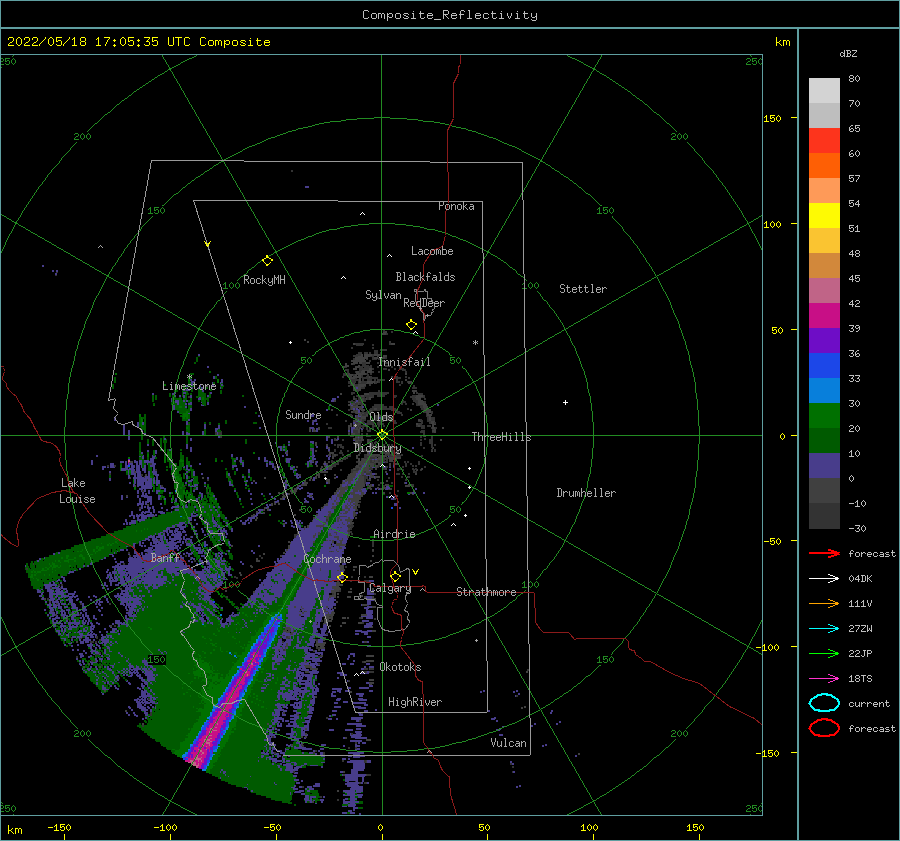Click the 27ZW legend label

pyautogui.click(x=860, y=629)
